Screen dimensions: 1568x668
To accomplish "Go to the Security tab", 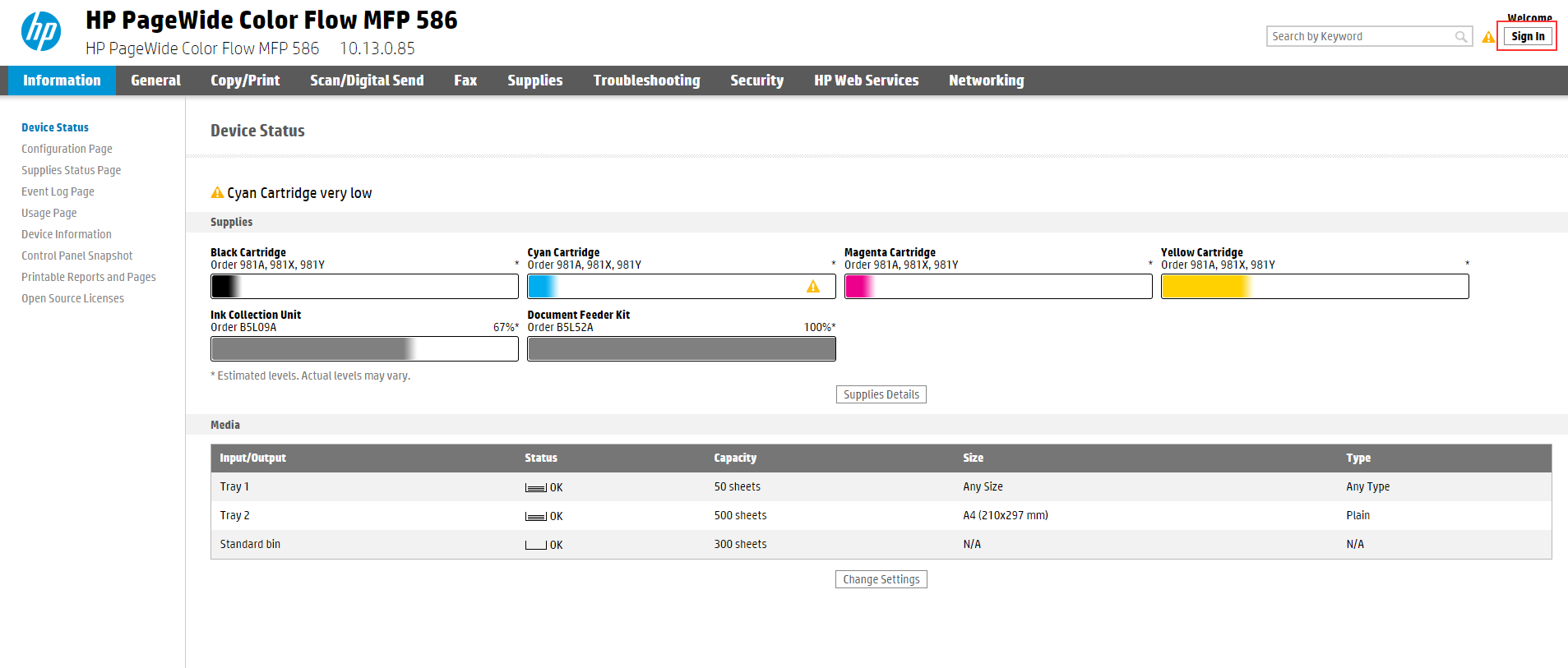I will [x=756, y=81].
